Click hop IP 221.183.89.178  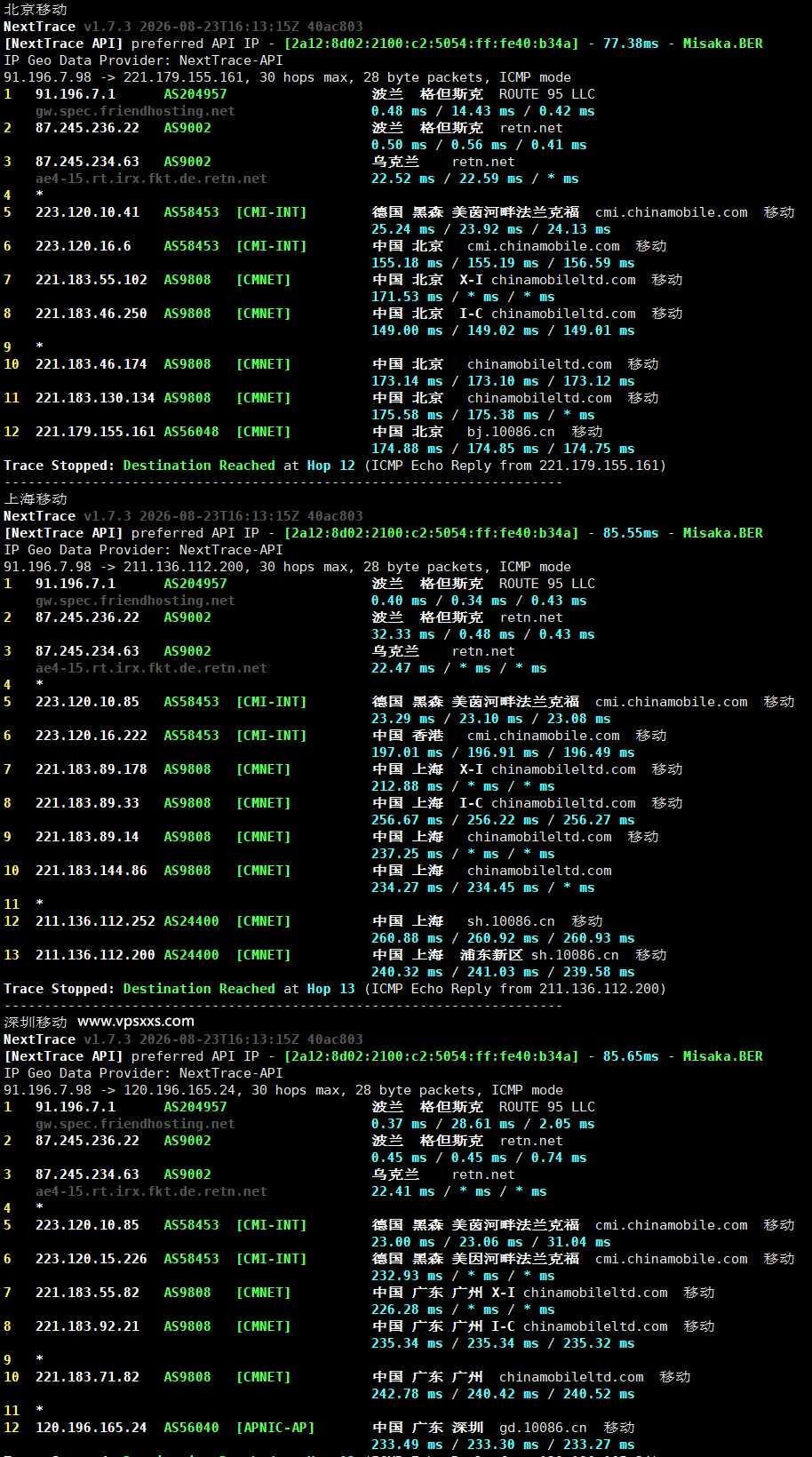tap(92, 768)
